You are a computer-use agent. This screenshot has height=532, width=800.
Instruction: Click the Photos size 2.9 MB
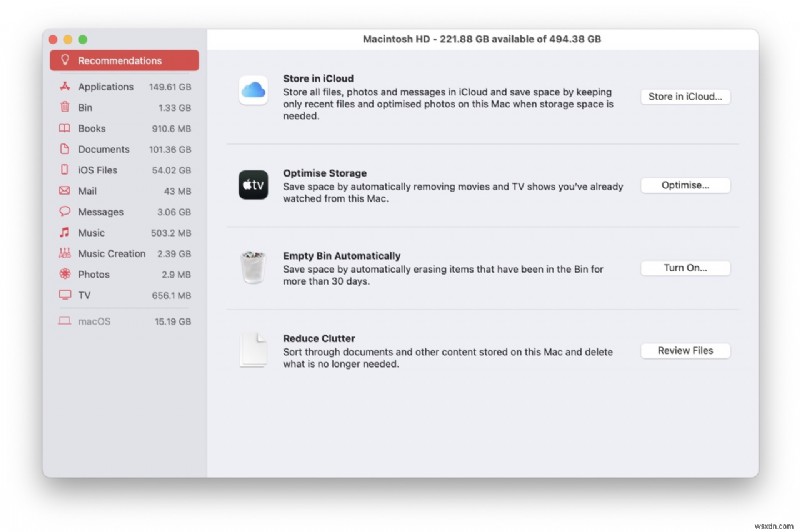click(176, 274)
